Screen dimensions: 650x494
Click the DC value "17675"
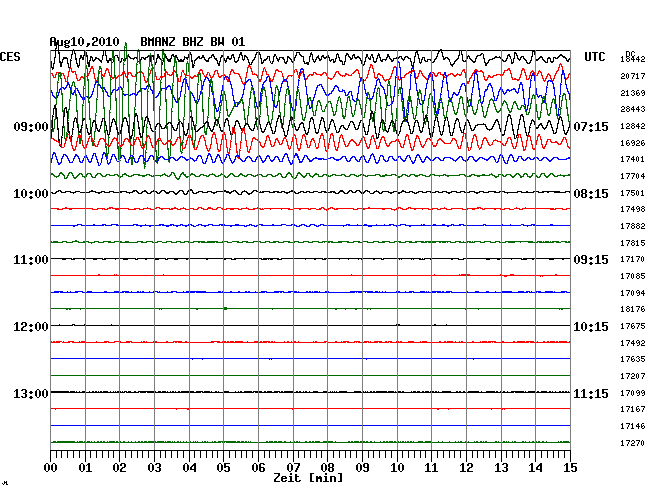click(x=633, y=327)
